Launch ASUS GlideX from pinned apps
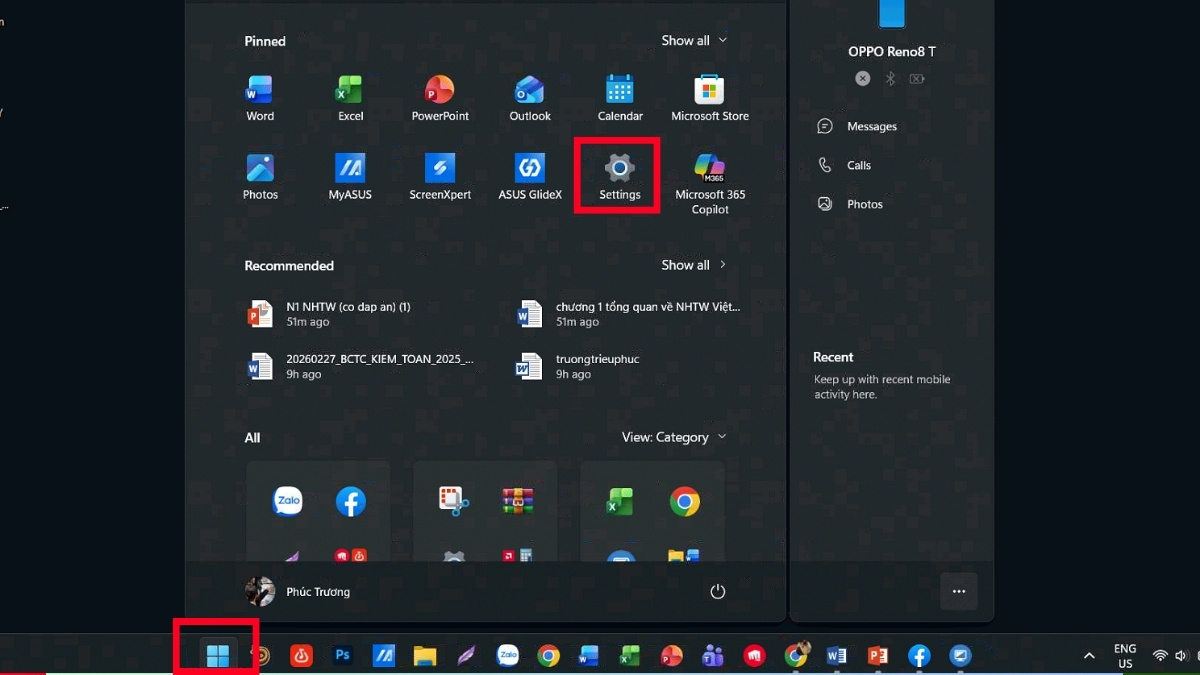1200x675 pixels. click(530, 176)
